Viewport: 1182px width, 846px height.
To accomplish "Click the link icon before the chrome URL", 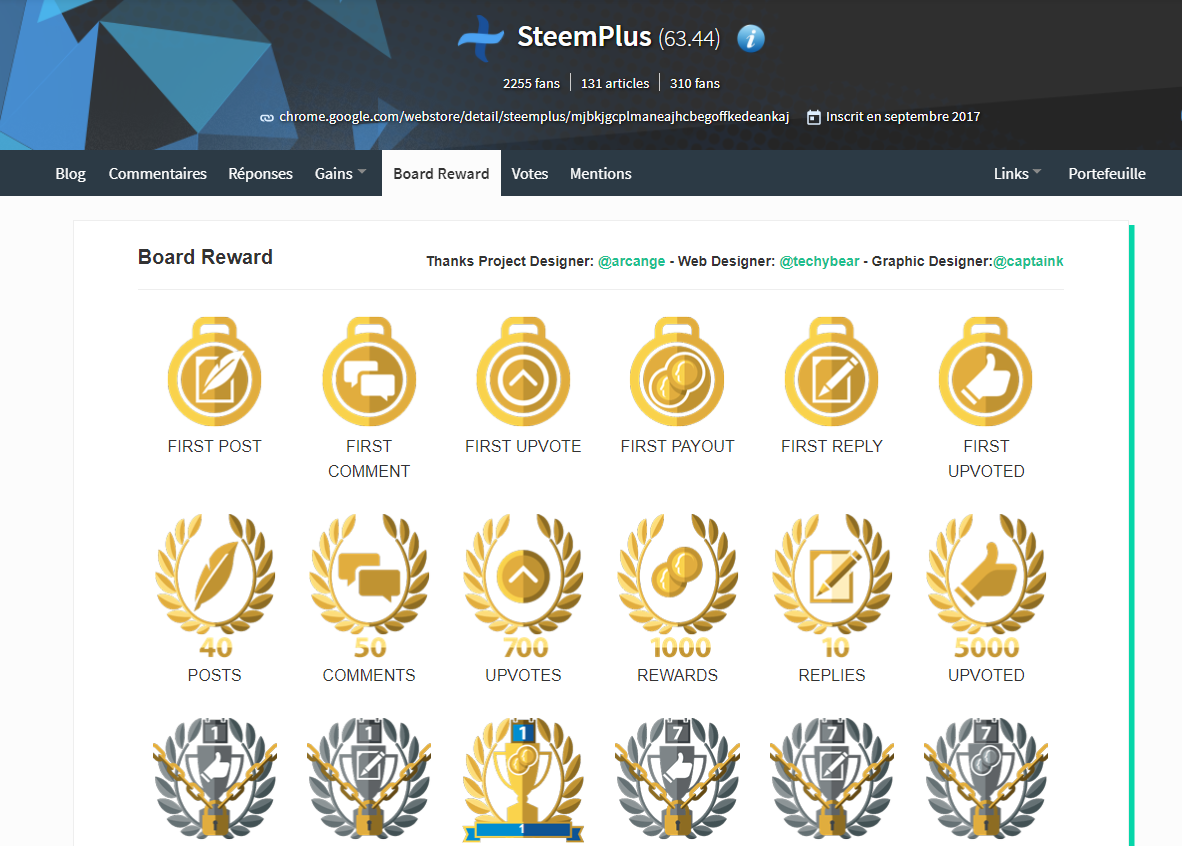I will coord(267,118).
